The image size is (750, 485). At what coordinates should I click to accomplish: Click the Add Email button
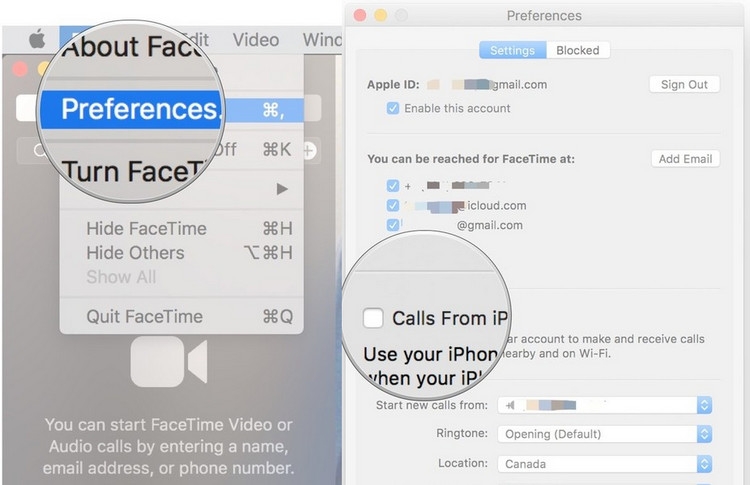tap(685, 159)
